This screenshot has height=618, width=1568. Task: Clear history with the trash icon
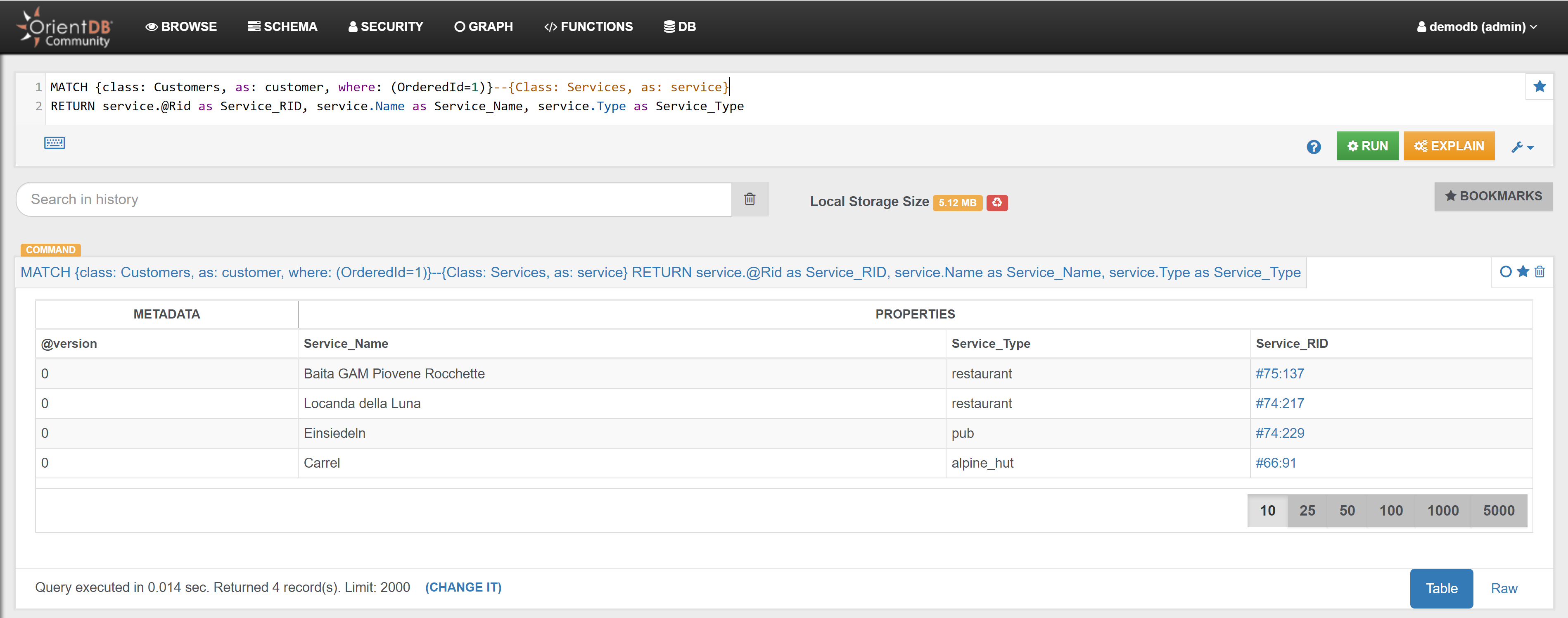click(749, 199)
